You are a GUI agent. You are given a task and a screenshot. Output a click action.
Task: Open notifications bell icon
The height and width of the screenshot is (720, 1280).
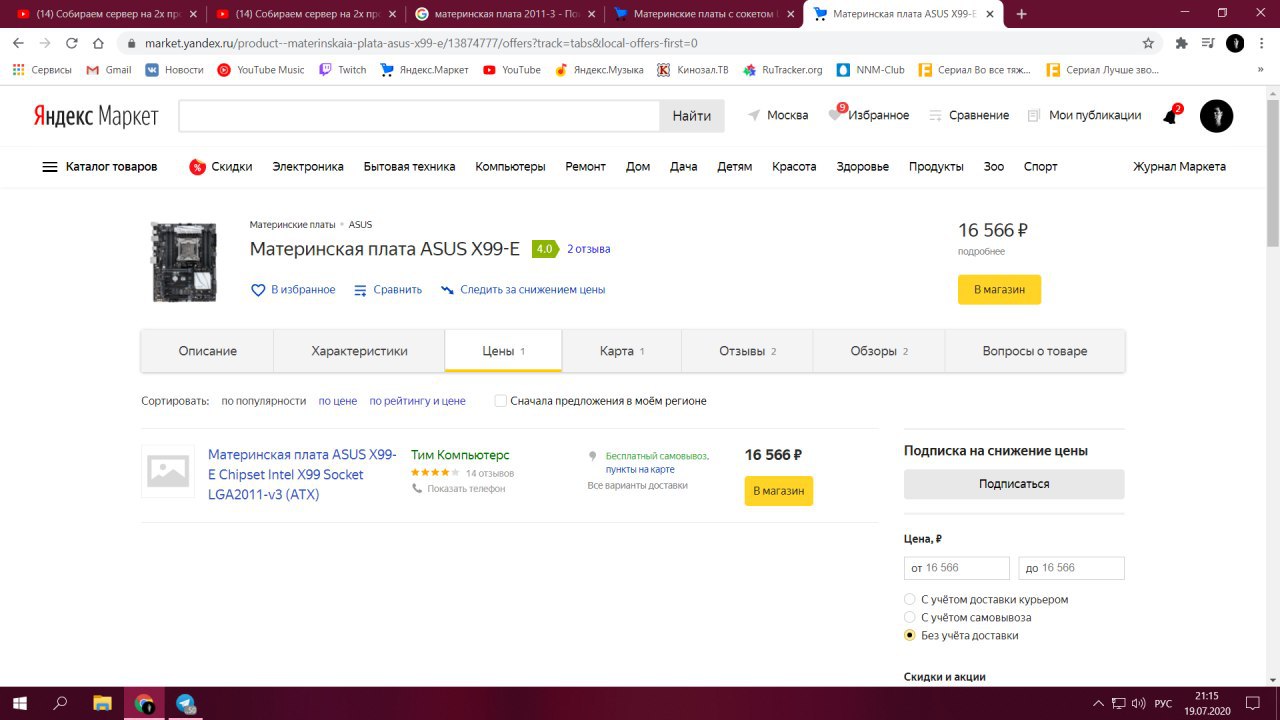(1170, 115)
